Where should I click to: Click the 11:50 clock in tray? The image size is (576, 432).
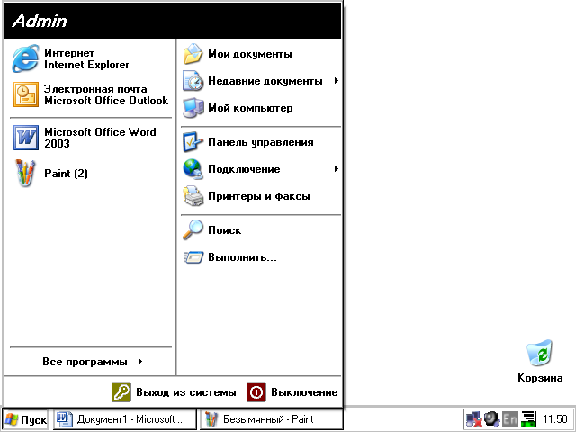555,419
